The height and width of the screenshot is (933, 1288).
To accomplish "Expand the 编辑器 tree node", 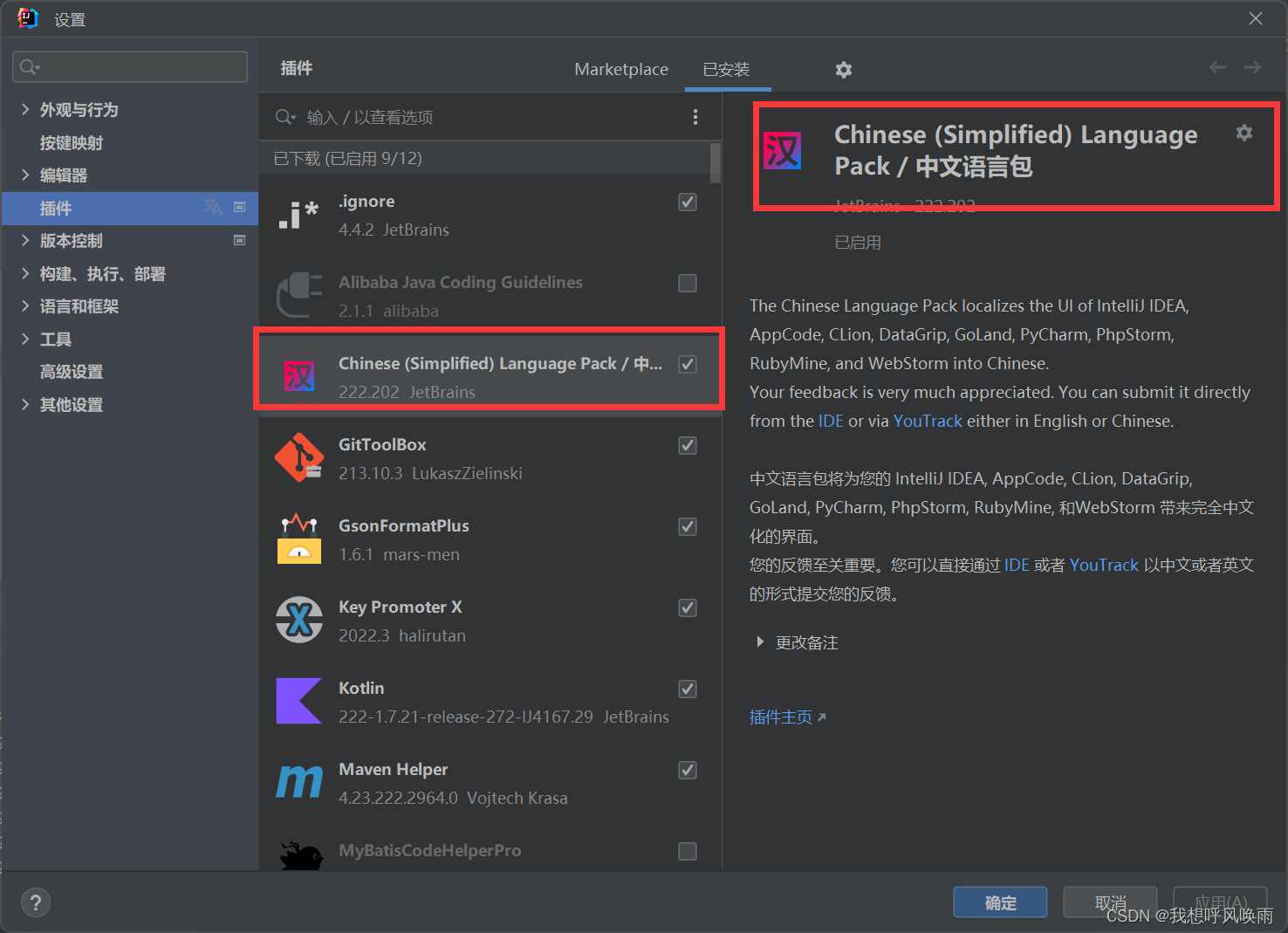I will point(25,175).
